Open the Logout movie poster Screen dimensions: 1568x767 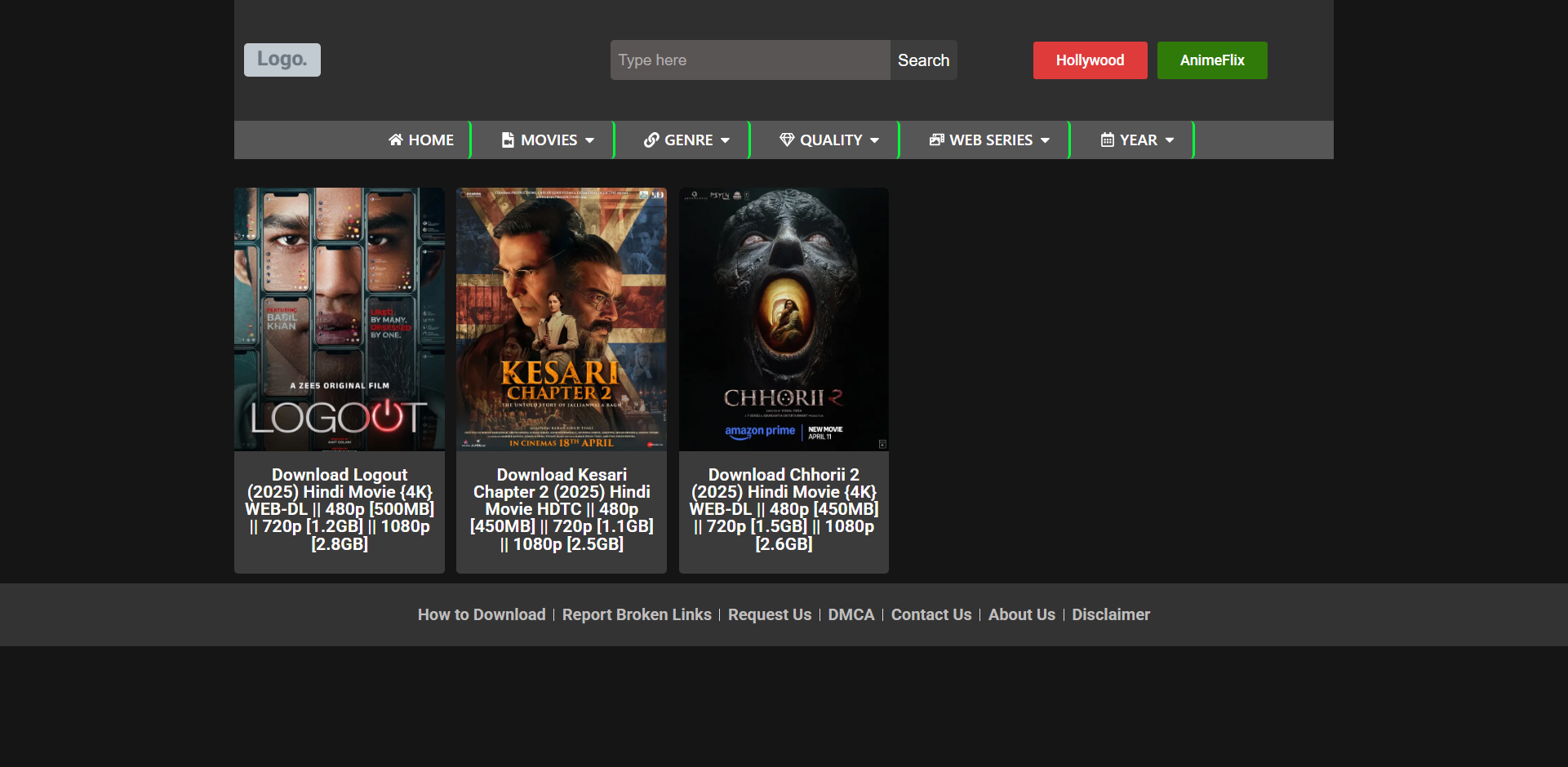click(340, 319)
